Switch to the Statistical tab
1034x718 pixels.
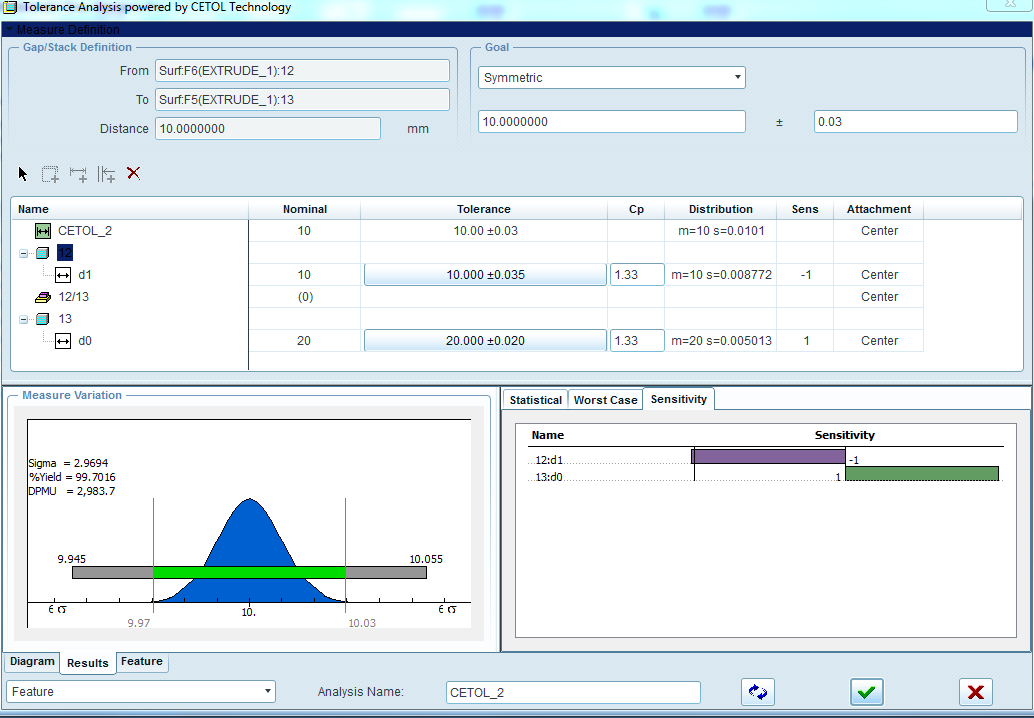click(x=535, y=400)
